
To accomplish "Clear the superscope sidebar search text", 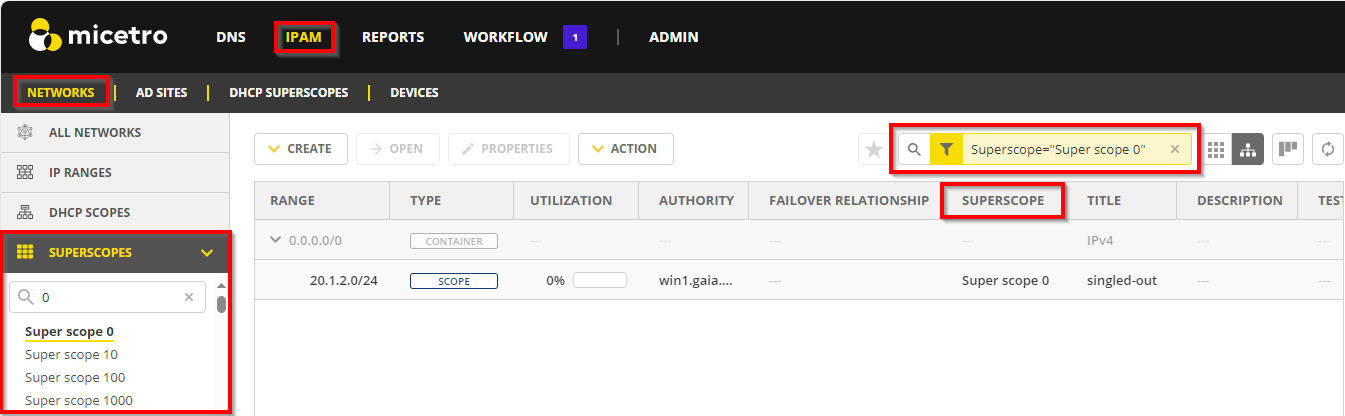I will point(189,297).
